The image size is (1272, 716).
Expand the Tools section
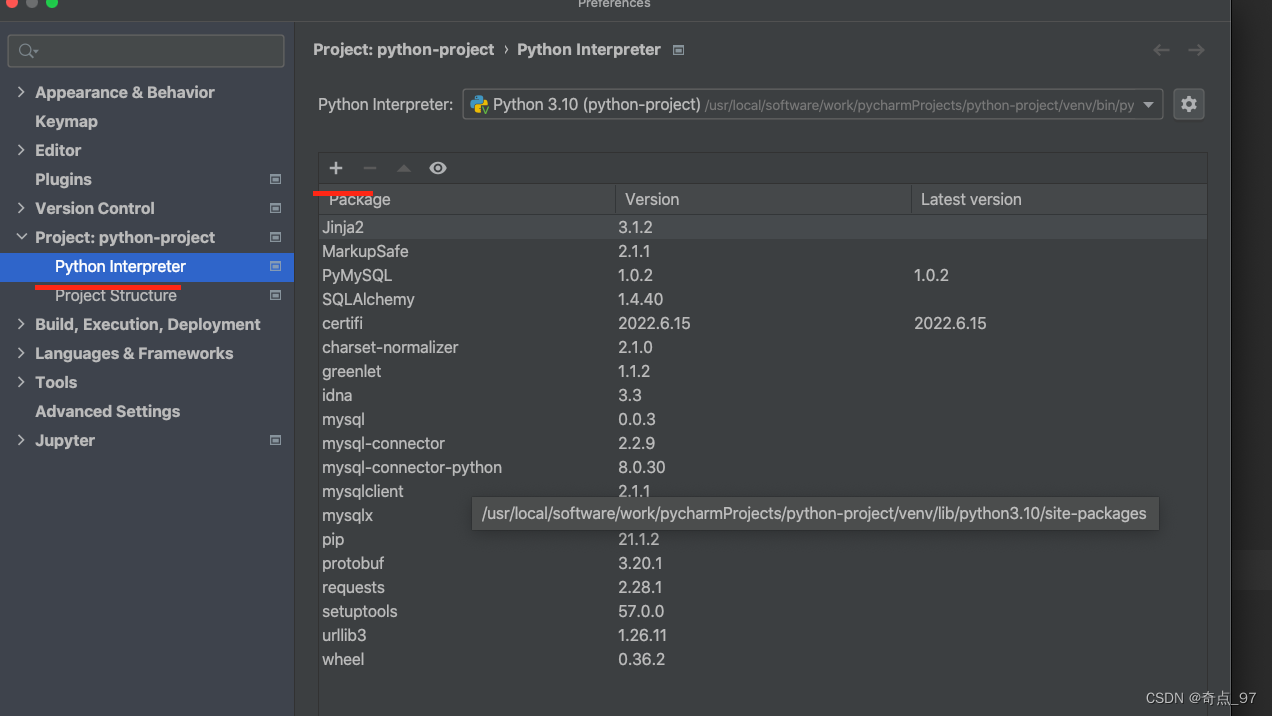point(21,382)
